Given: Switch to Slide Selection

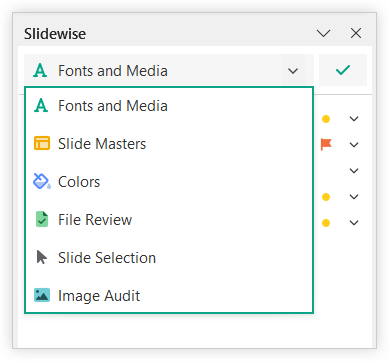Looking at the screenshot, I should pyautogui.click(x=169, y=258).
